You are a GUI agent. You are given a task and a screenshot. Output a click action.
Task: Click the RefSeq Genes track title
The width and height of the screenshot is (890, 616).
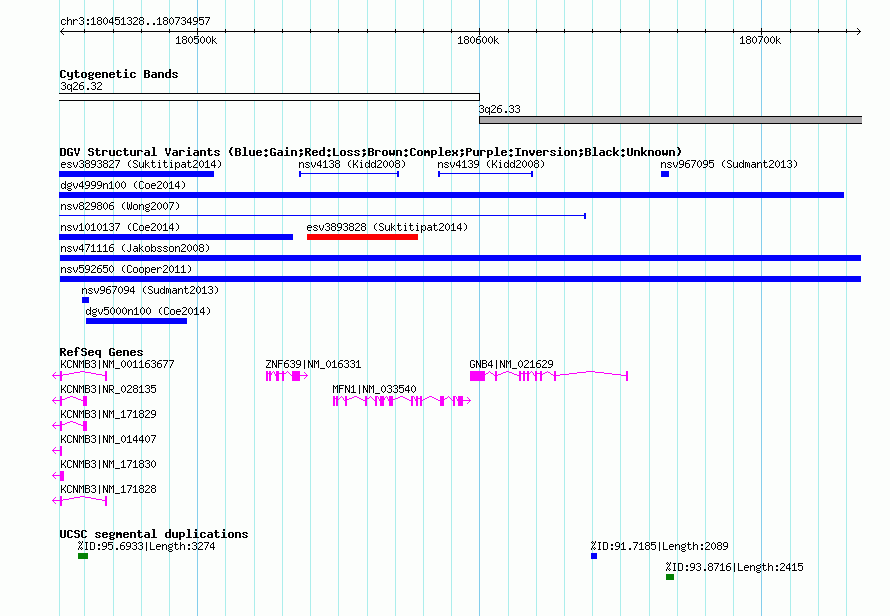tap(101, 352)
